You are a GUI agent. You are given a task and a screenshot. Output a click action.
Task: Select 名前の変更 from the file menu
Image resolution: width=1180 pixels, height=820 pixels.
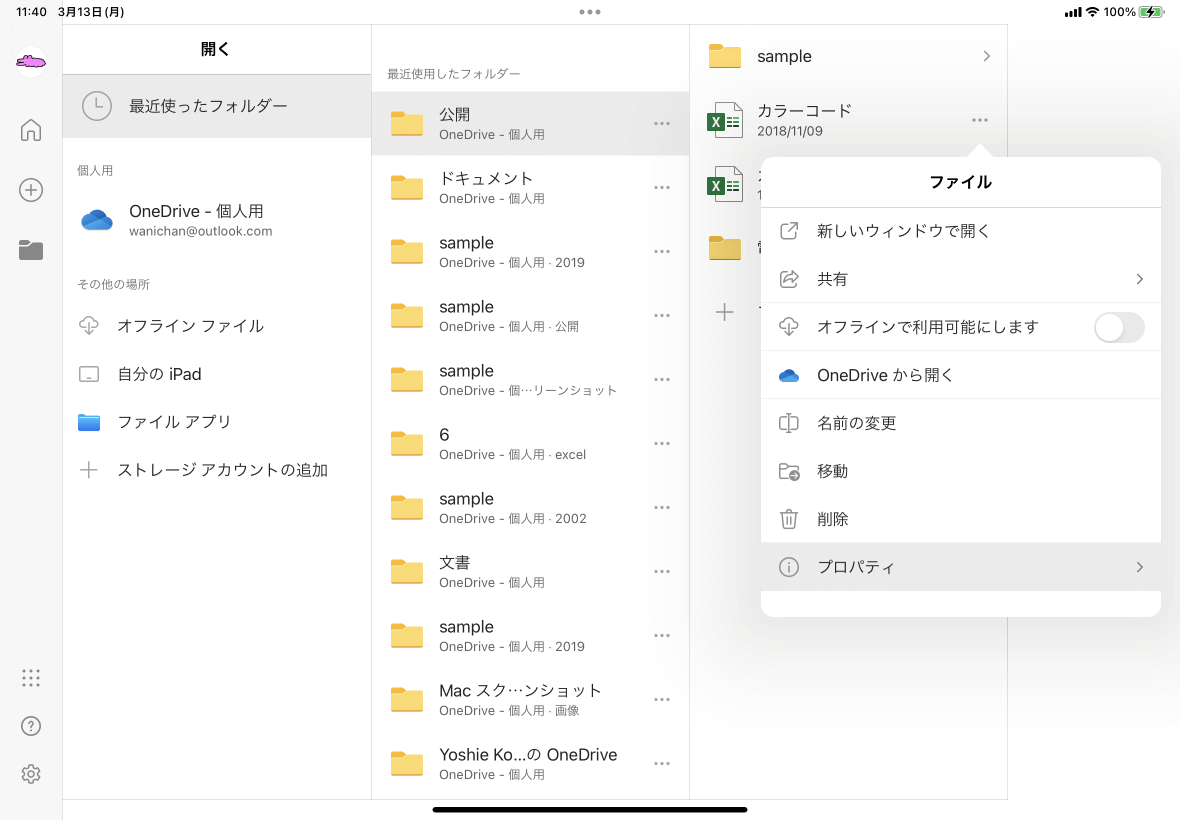(857, 423)
